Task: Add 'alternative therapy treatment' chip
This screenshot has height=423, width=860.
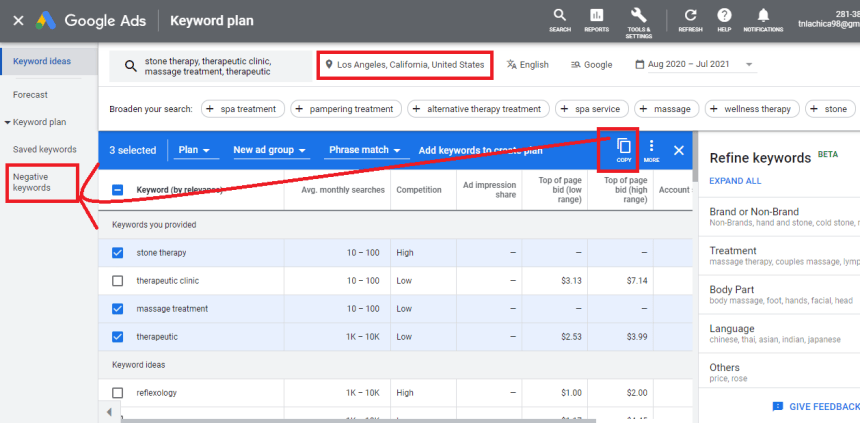Action: coord(478,109)
